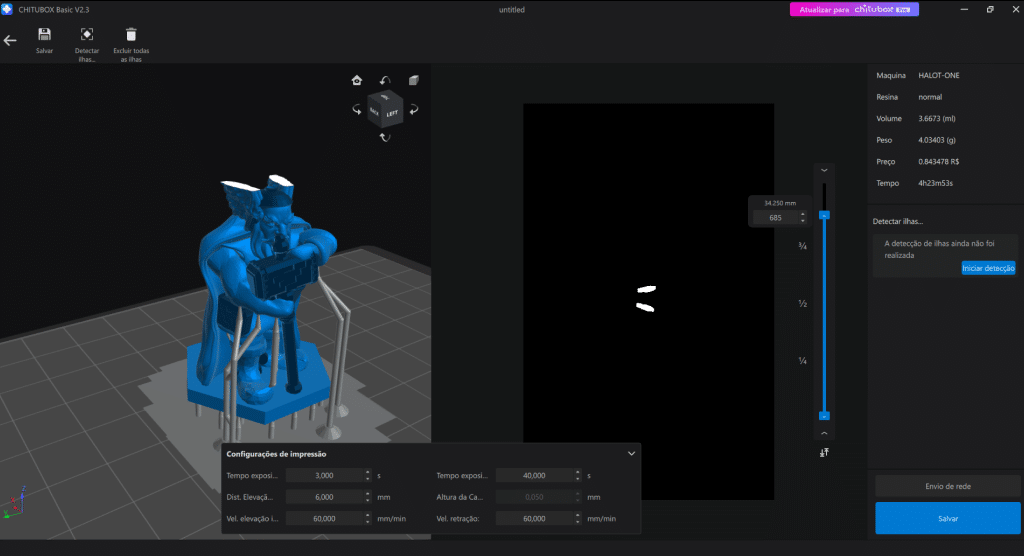Edit Vel. elevação value 60,000
This screenshot has height=556, width=1024.
pos(325,519)
